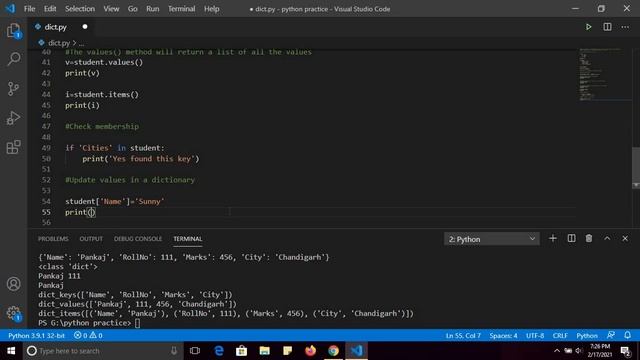
Task: Open Windows Action Center notifications icon
Action: (x=625, y=351)
